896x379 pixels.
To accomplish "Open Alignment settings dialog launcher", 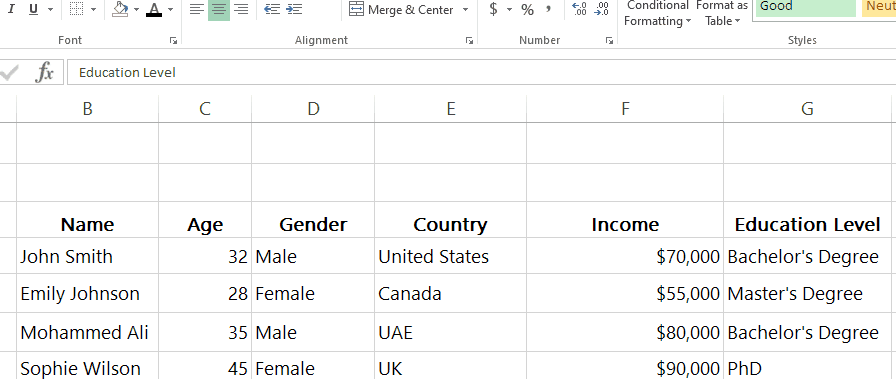I will 469,41.
